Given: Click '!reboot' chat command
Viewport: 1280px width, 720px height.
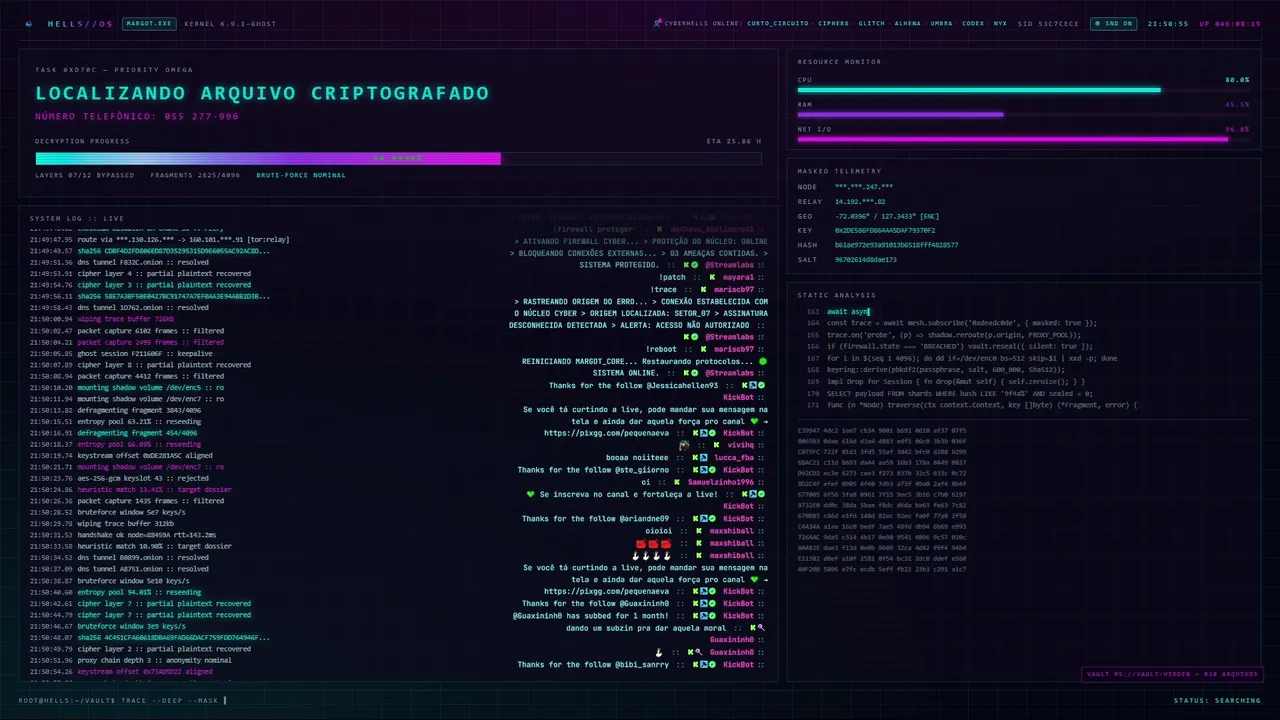Looking at the screenshot, I should tap(662, 349).
